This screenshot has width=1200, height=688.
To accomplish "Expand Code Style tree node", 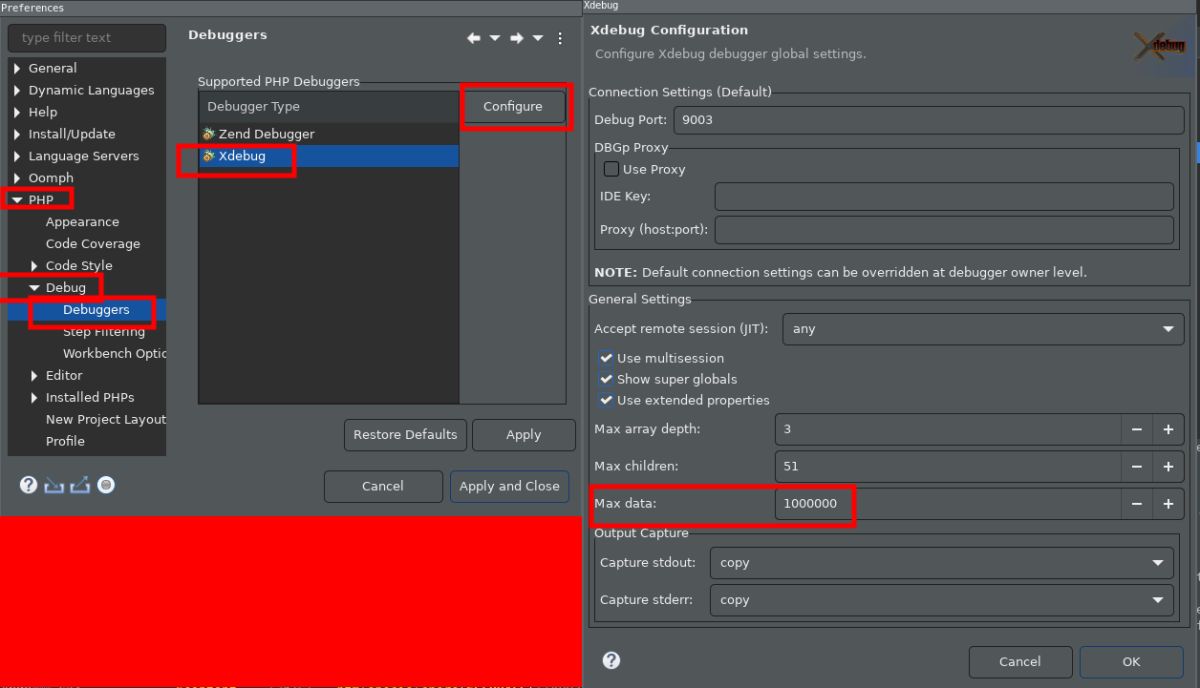I will point(35,266).
